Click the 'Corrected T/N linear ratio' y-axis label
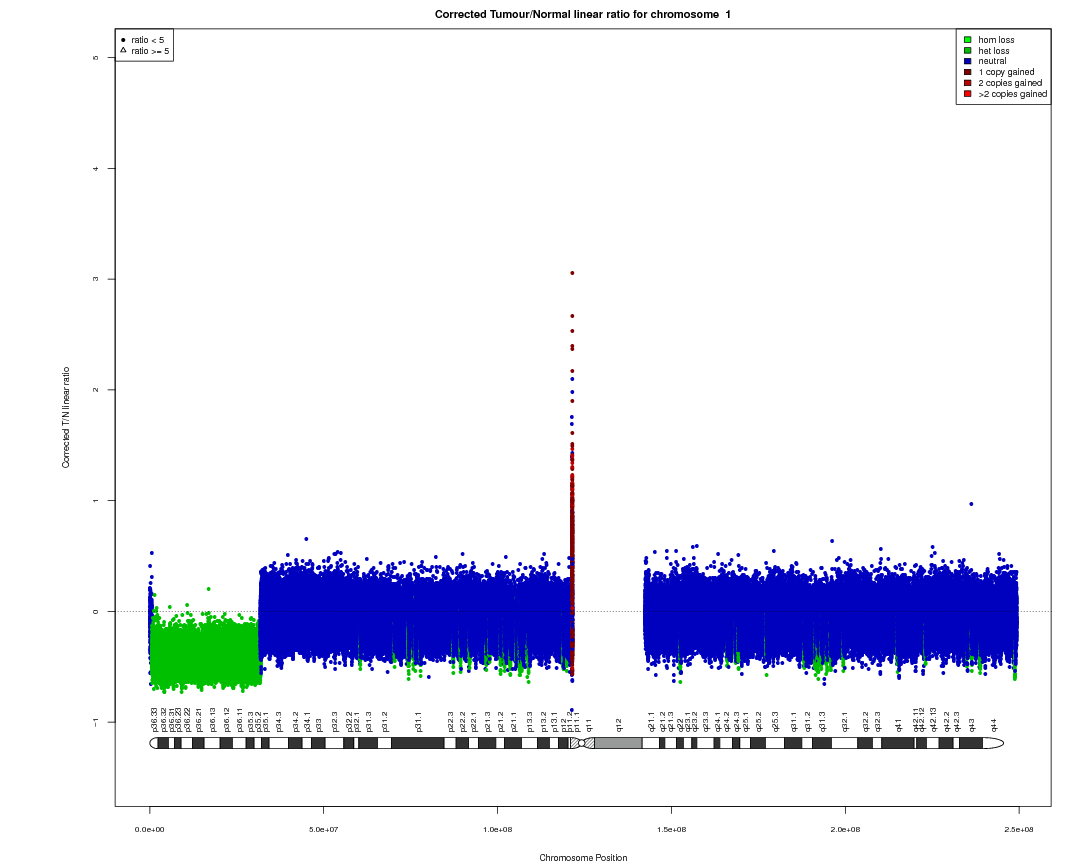Screen dimensions: 1080x864 point(66,418)
